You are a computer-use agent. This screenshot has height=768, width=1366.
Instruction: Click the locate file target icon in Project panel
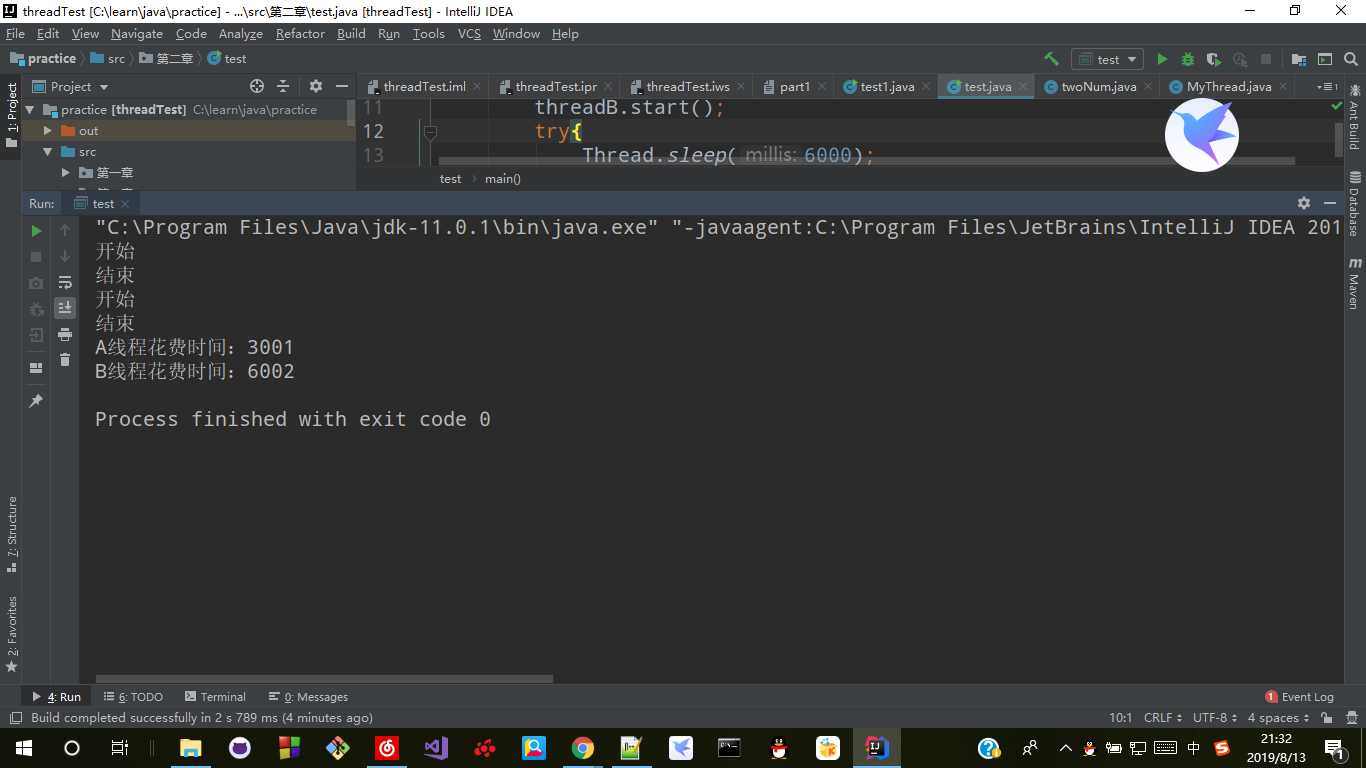257,87
